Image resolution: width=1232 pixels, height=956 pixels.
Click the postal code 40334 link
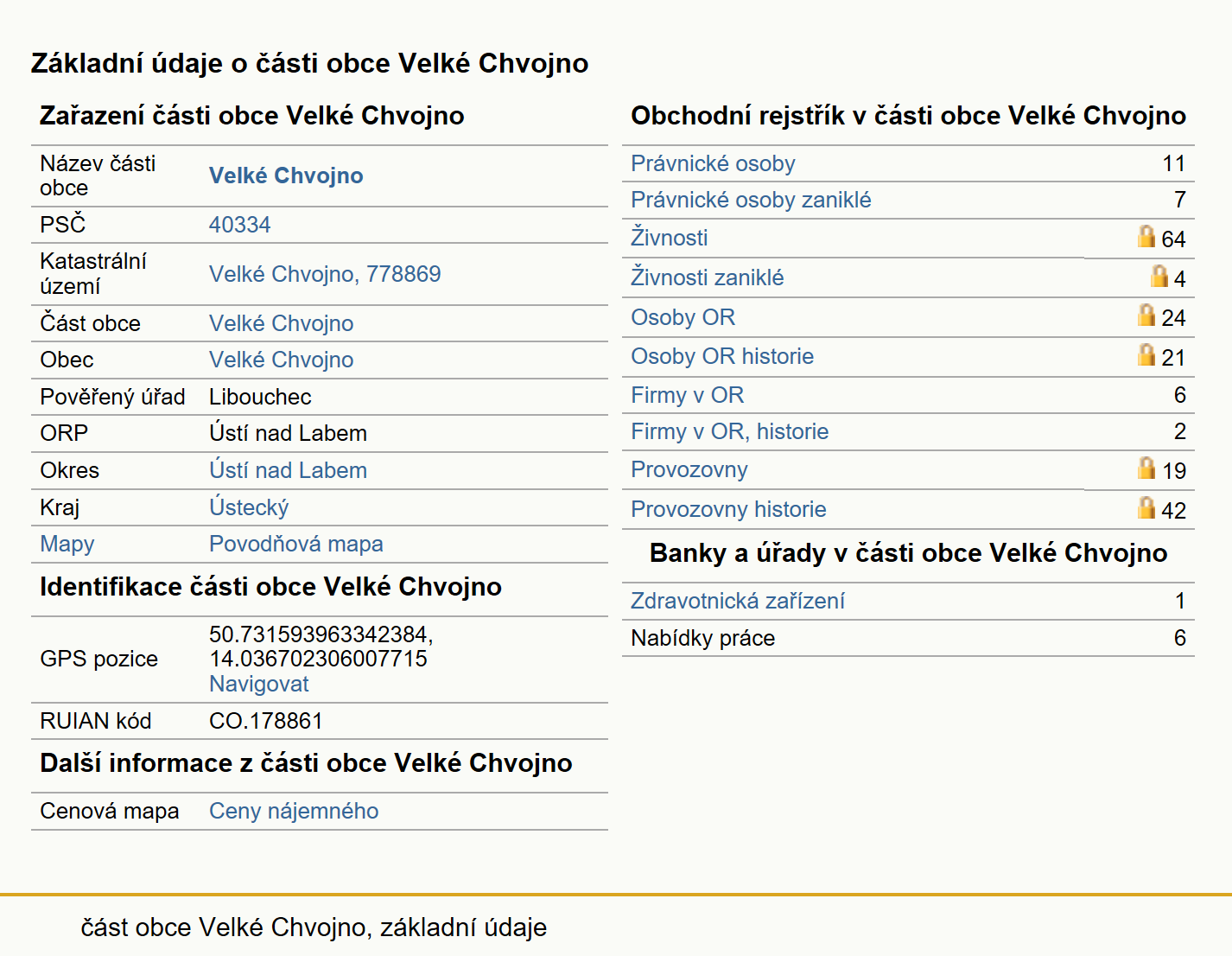239,225
